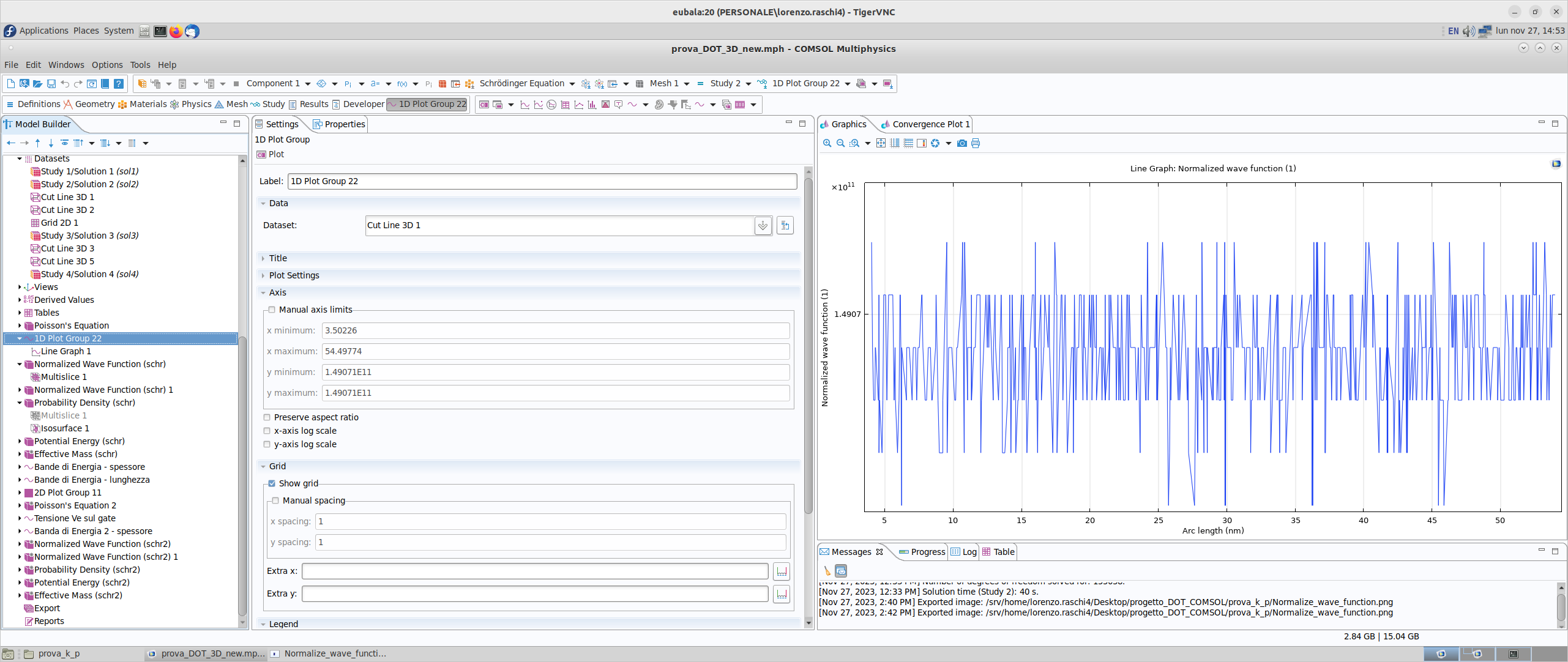Expand the Plot Settings section
The width and height of the screenshot is (1568, 662).
click(294, 275)
